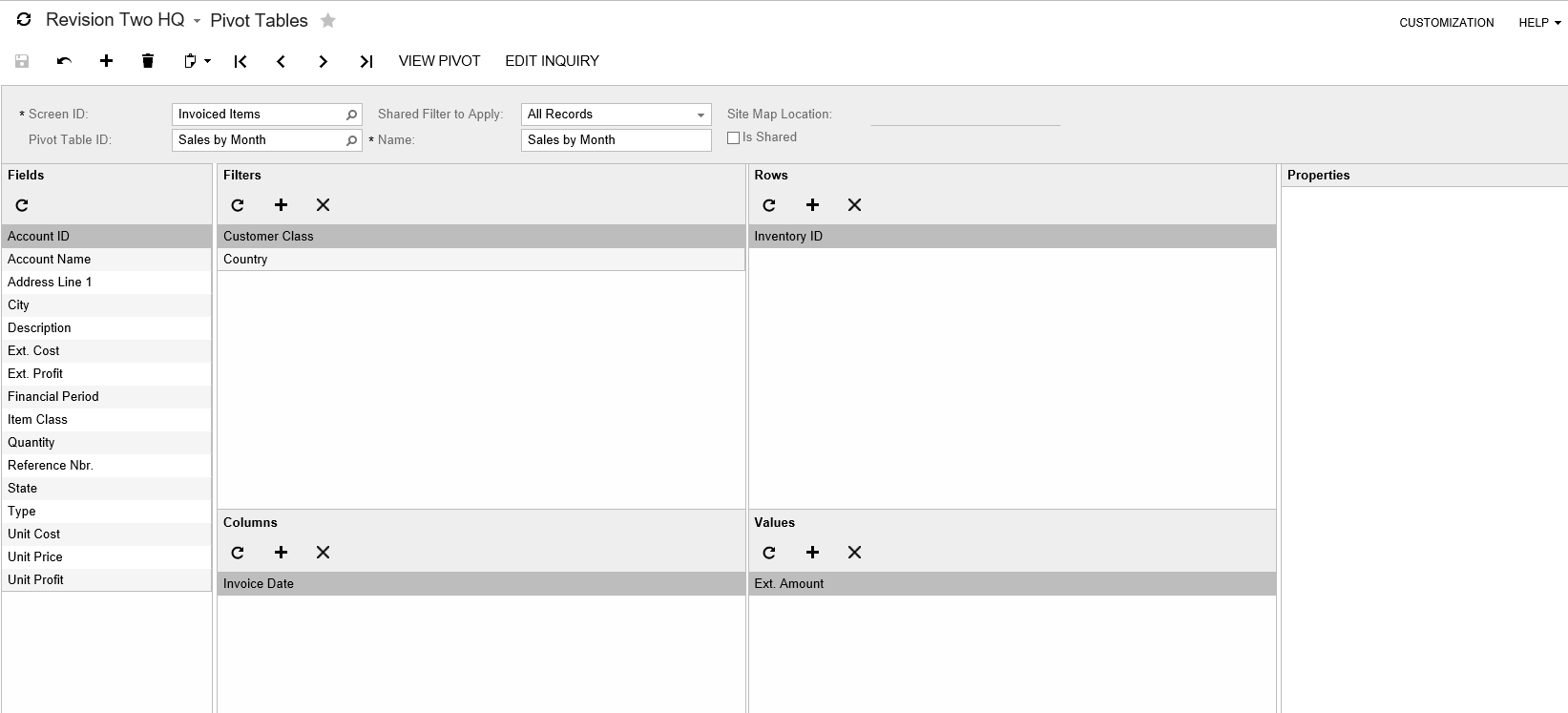
Task: Open the Help dropdown menu
Action: pos(1538,23)
